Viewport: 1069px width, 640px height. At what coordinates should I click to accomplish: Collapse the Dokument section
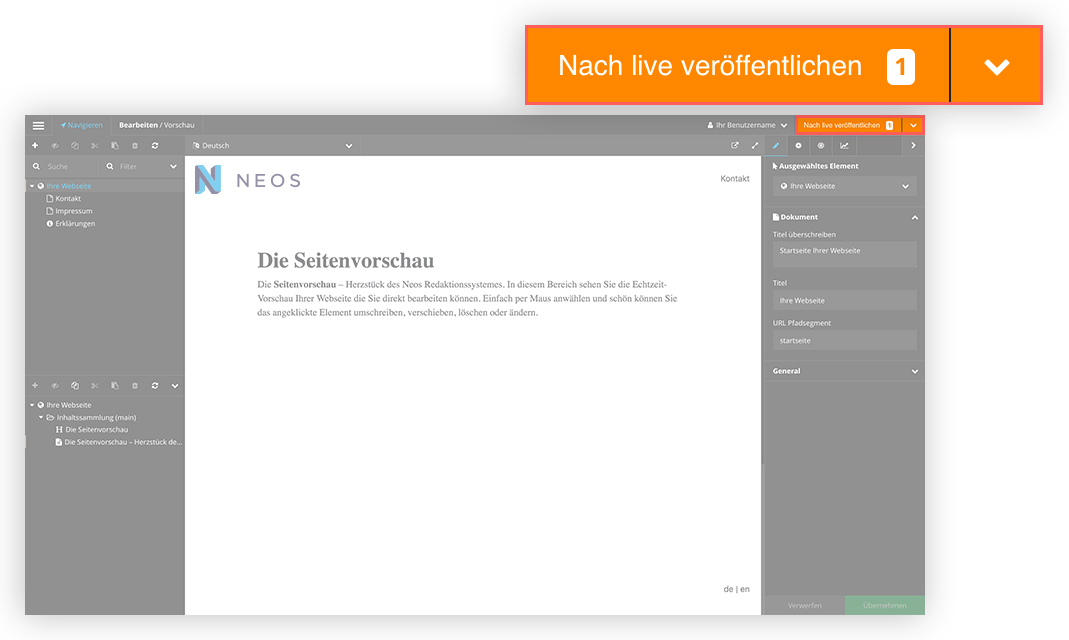click(915, 217)
